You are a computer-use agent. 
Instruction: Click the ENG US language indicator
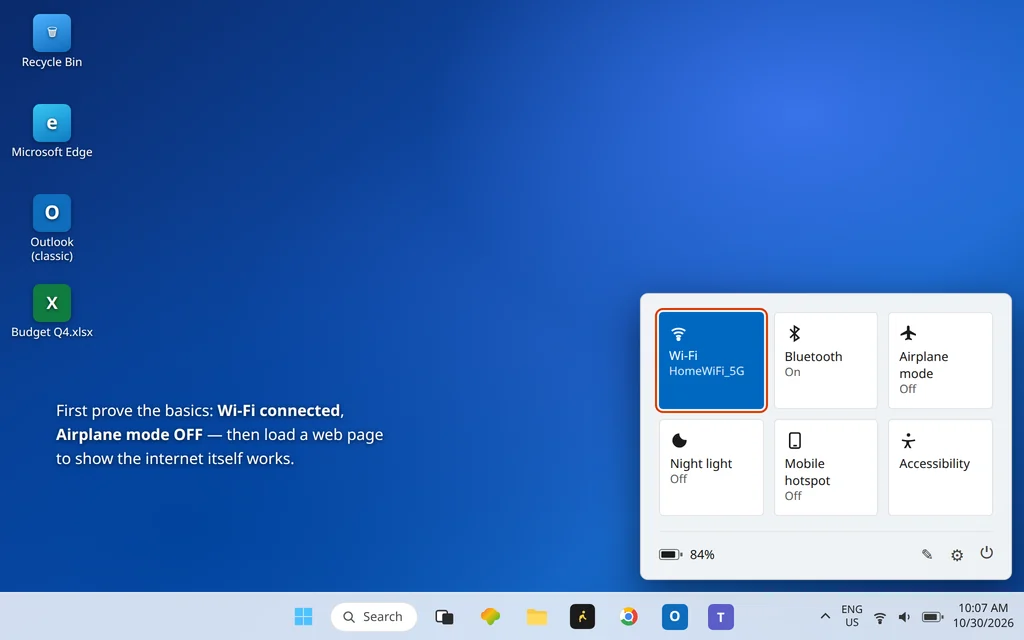[852, 616]
